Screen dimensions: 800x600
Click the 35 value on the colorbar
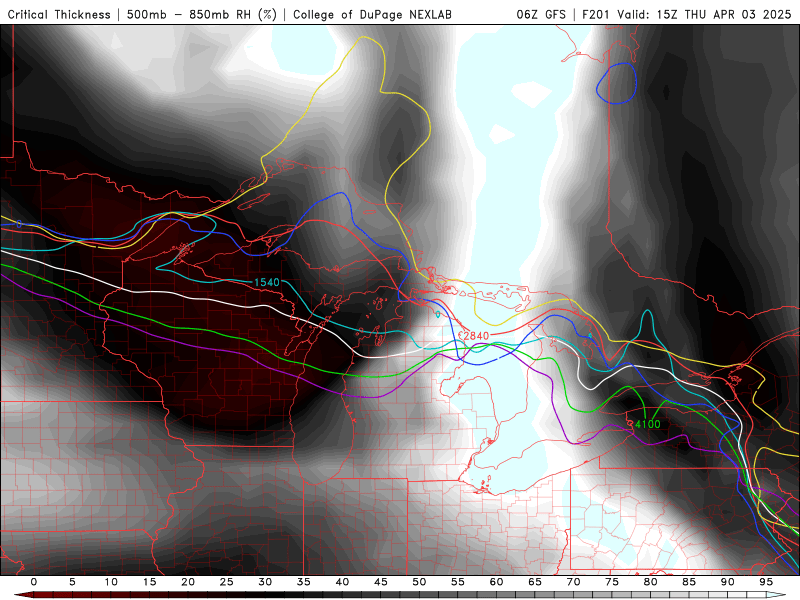(x=304, y=582)
